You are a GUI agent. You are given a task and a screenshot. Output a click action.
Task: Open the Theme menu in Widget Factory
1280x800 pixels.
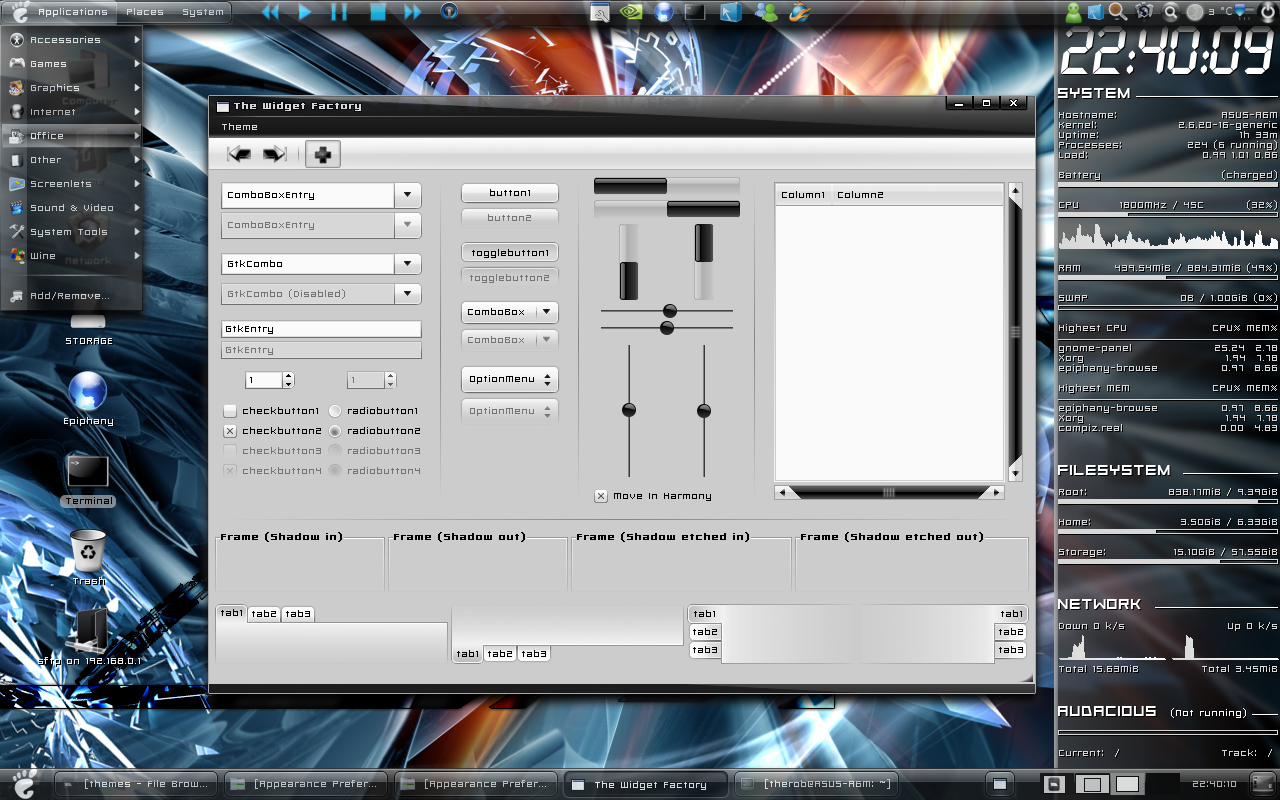click(240, 127)
